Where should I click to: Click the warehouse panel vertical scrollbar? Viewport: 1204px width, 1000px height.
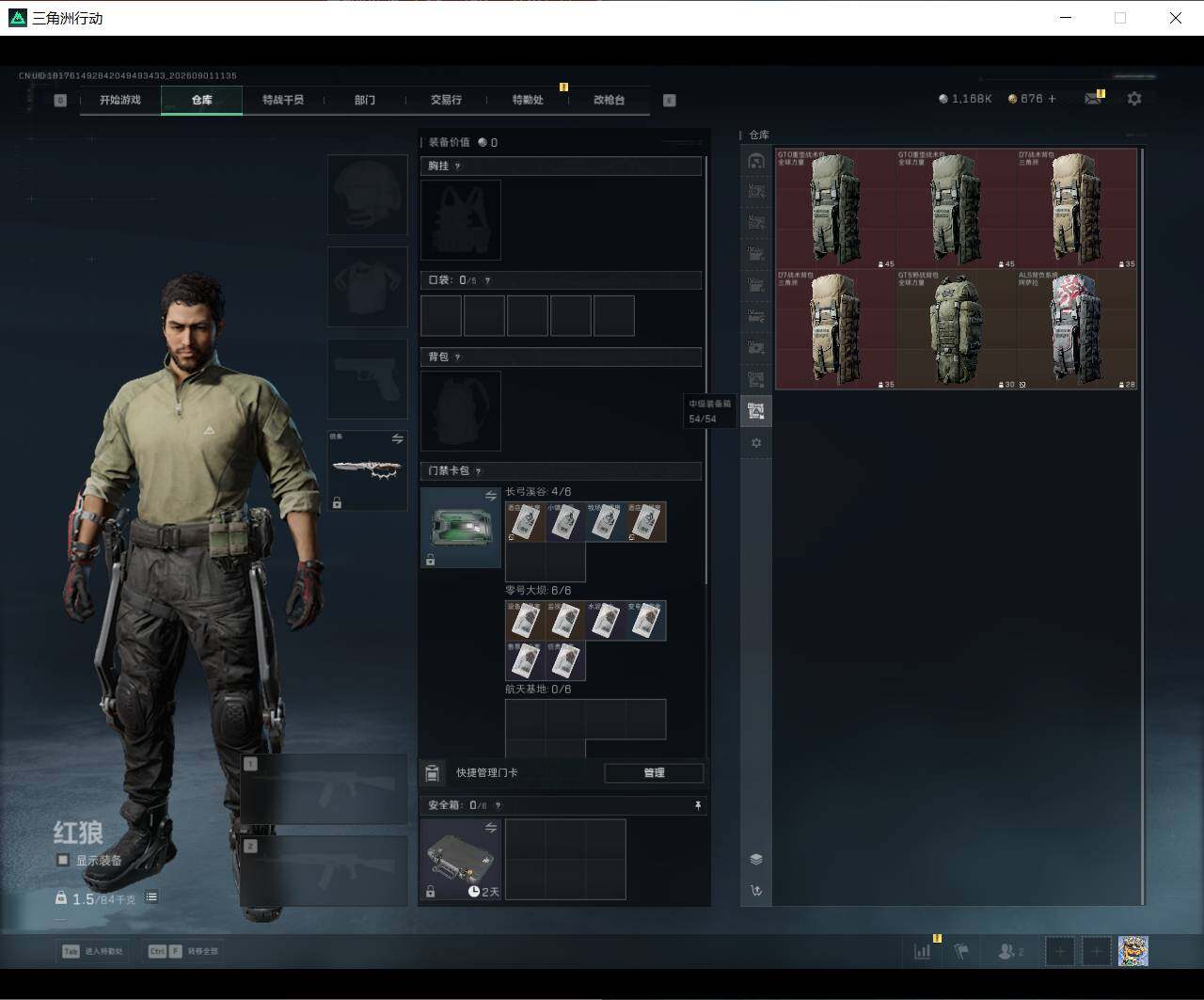click(1142, 525)
